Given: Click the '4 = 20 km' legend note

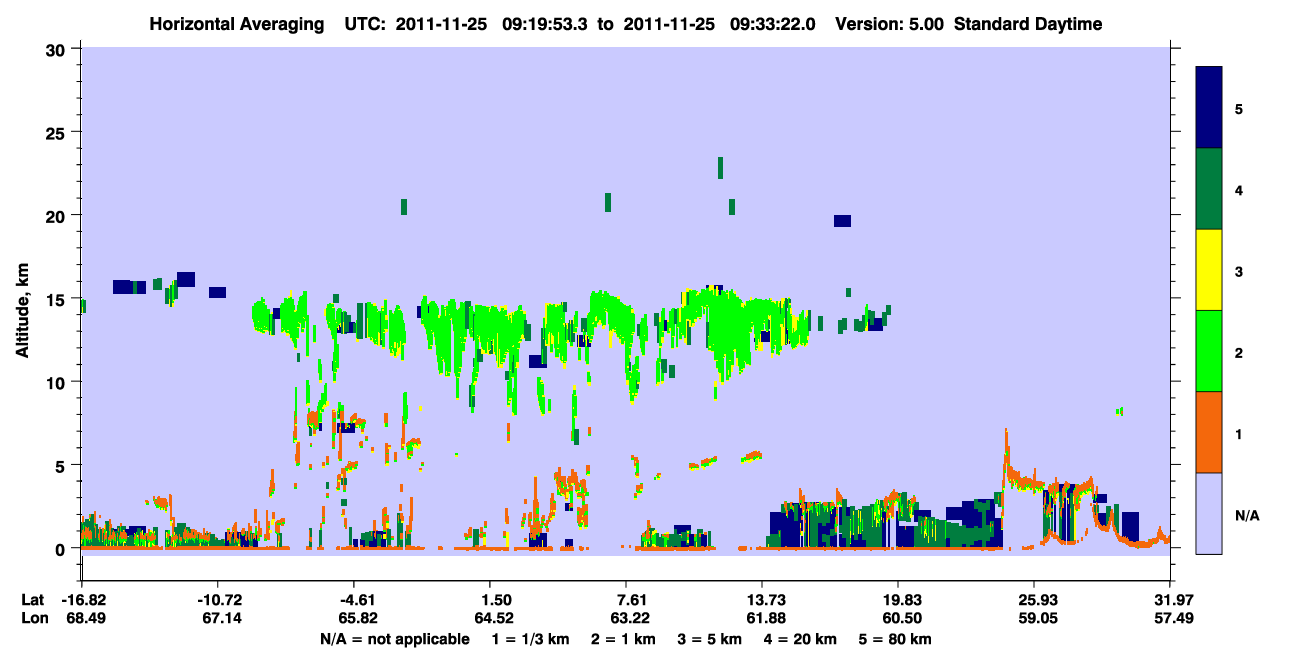Looking at the screenshot, I should click(x=803, y=639).
